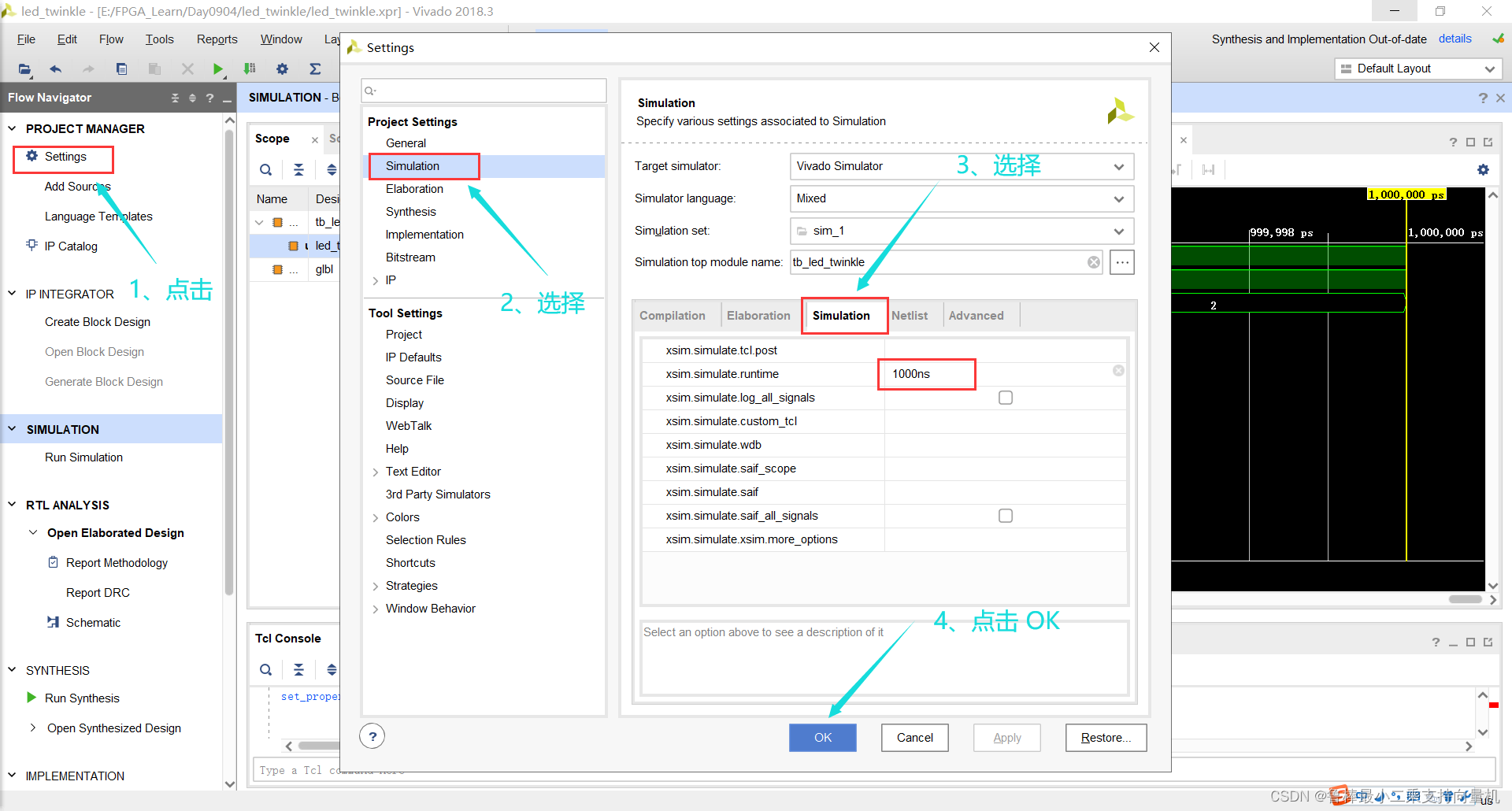The image size is (1512, 811).
Task: Click the green Run arrow in toolbar
Action: pyautogui.click(x=218, y=69)
